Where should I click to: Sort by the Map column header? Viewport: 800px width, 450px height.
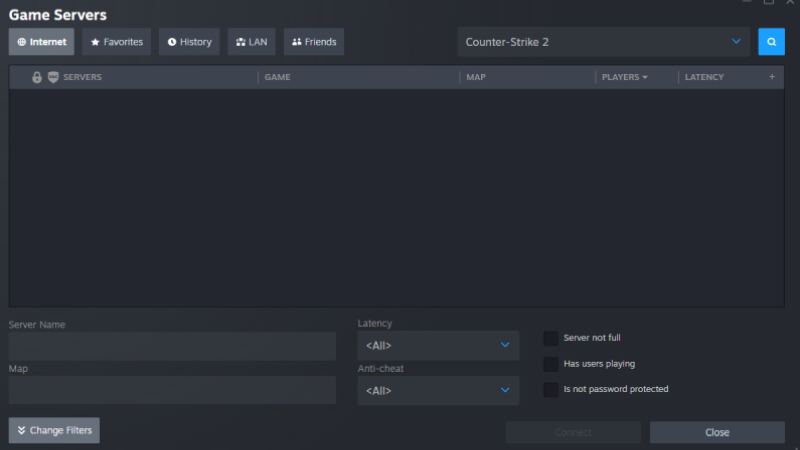tap(476, 77)
